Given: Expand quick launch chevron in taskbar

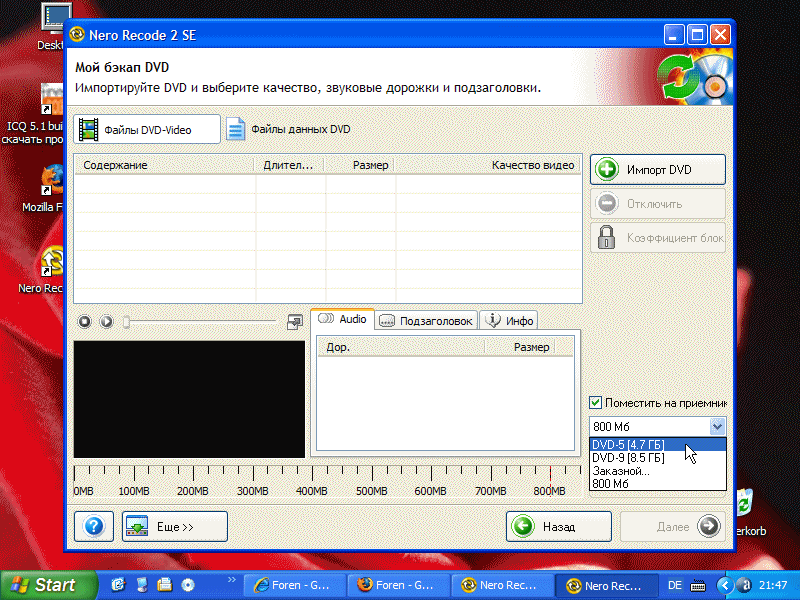Looking at the screenshot, I should (x=232, y=580).
